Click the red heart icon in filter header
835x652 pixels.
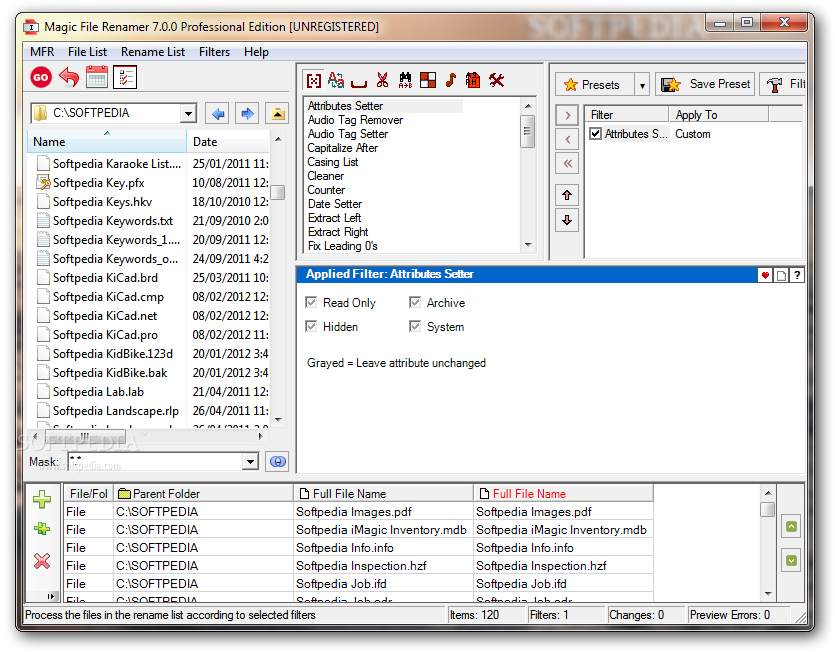(x=765, y=275)
